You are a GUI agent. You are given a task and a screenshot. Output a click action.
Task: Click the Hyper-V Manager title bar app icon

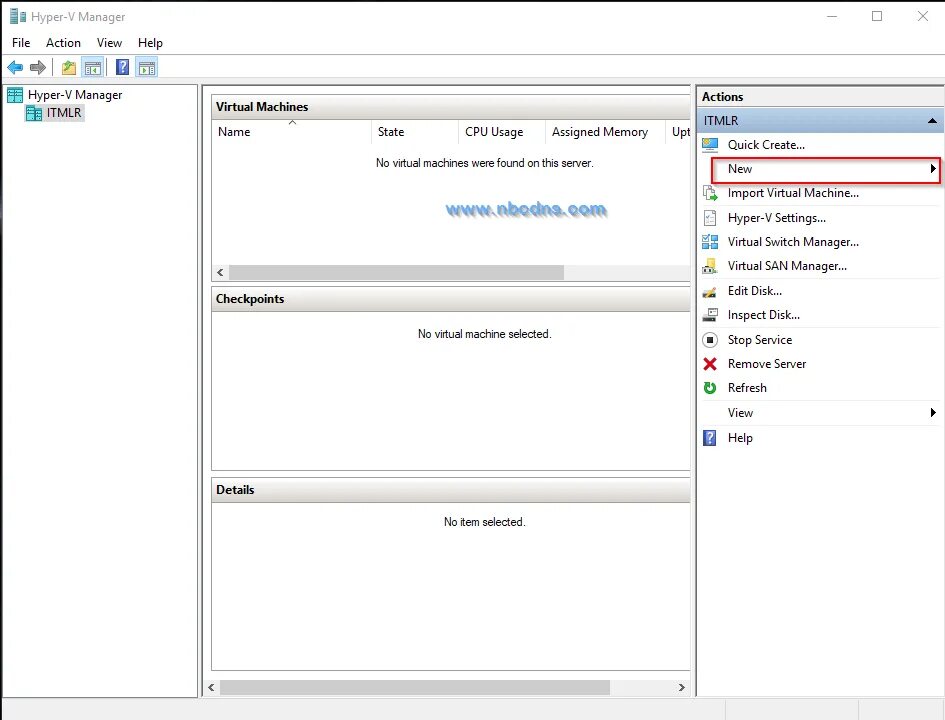tap(18, 16)
